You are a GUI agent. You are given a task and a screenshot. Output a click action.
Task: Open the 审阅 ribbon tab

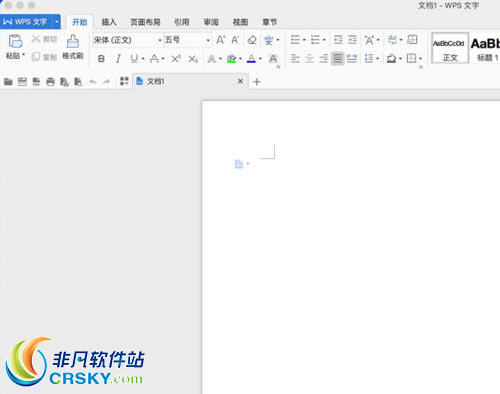point(211,22)
